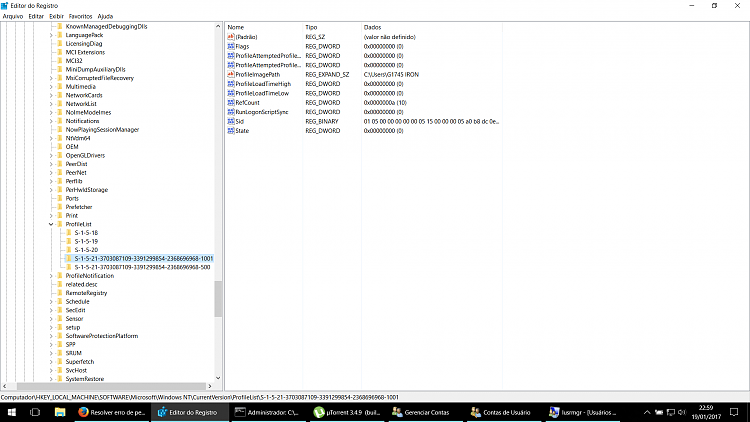Screen dimensions: 750x422
Task: Click the tree scroll up arrow
Action: coord(218,27)
